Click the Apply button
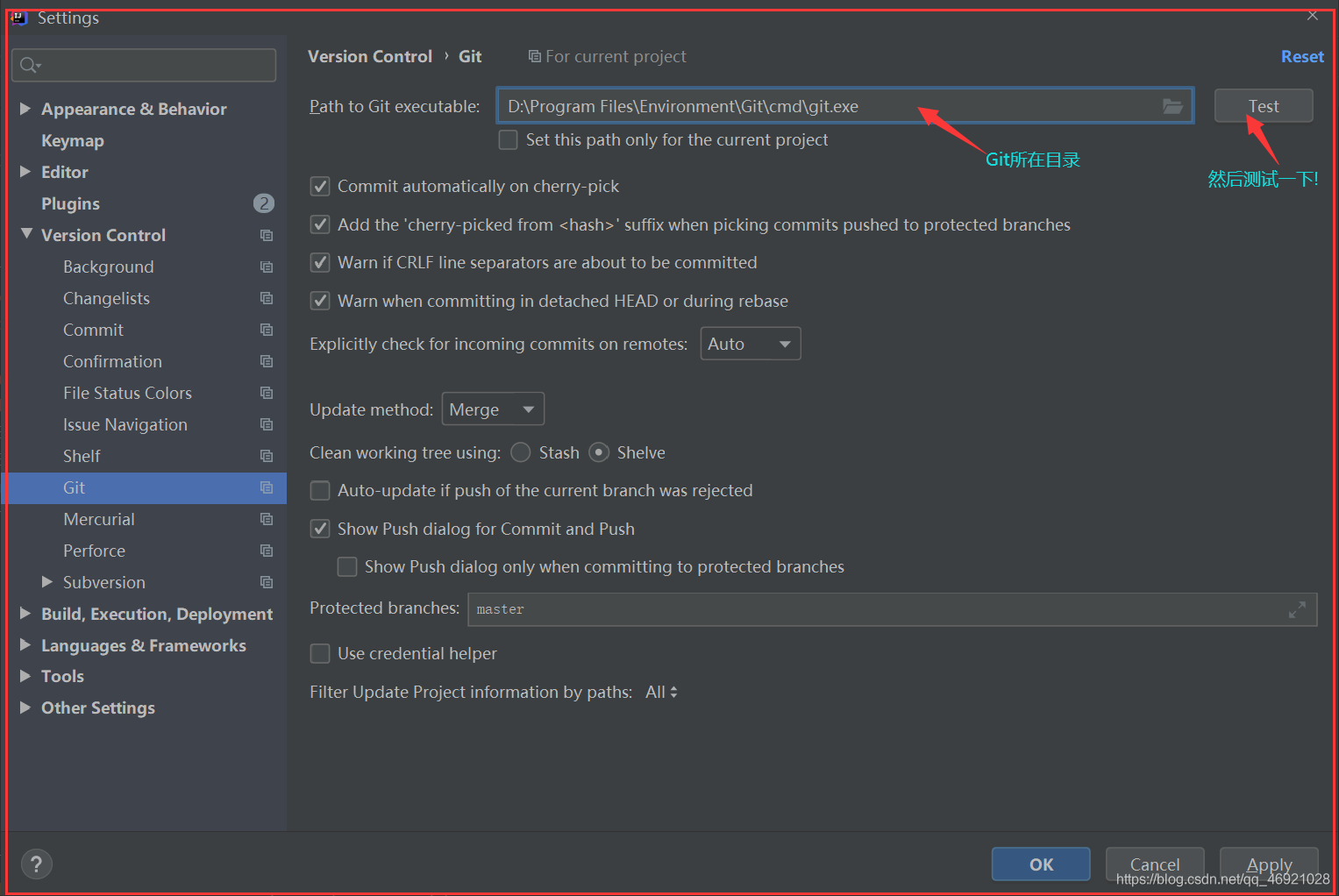1339x896 pixels. click(x=1269, y=864)
